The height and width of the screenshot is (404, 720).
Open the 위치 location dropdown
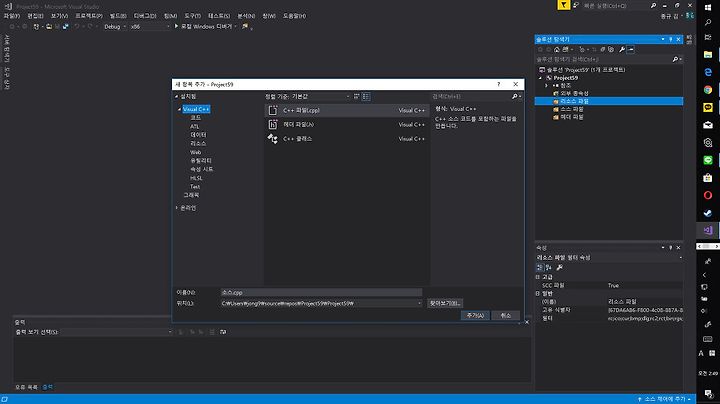point(419,303)
